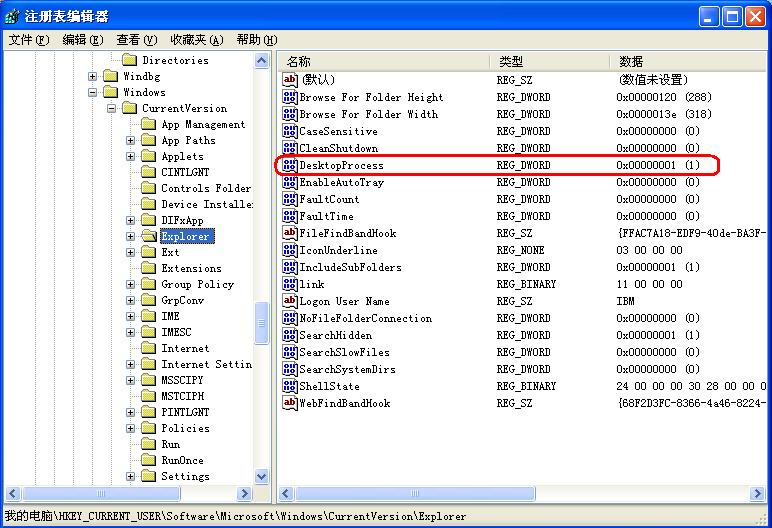This screenshot has height=528, width=772.
Task: Select the Controls Folder key
Action: [x=206, y=188]
